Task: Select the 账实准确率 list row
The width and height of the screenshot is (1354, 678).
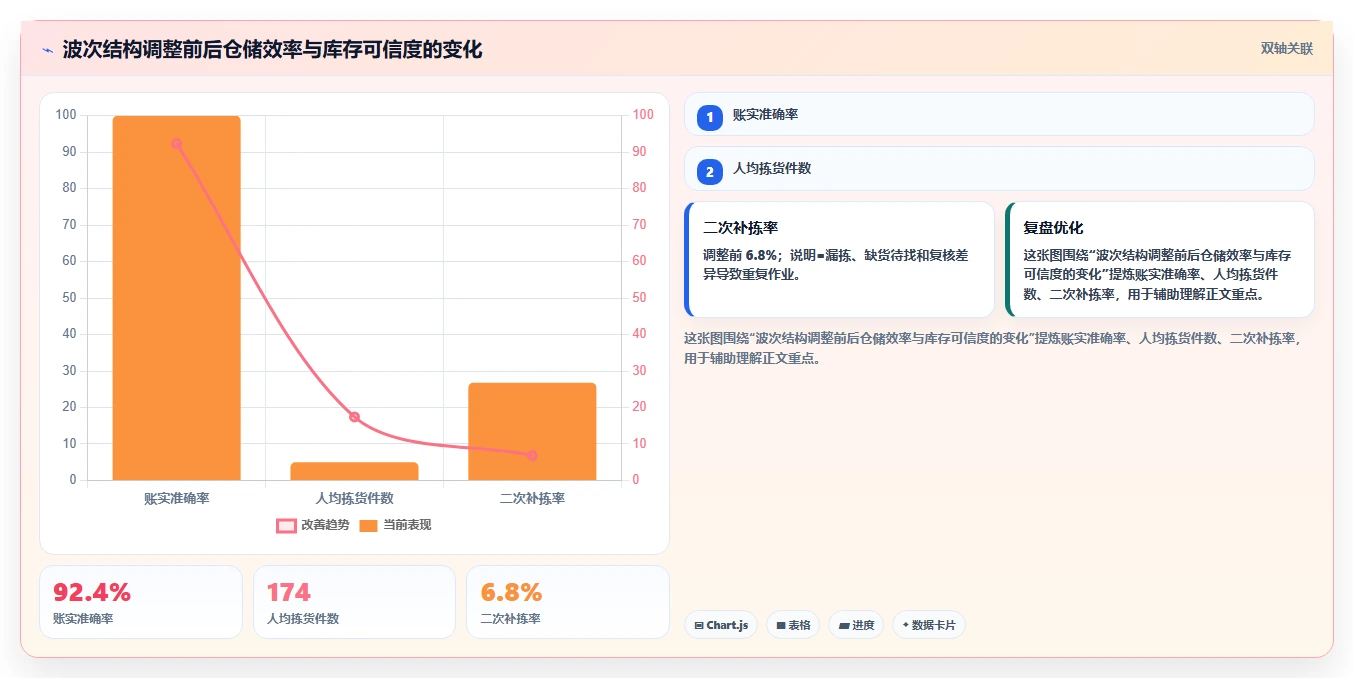Action: (999, 114)
